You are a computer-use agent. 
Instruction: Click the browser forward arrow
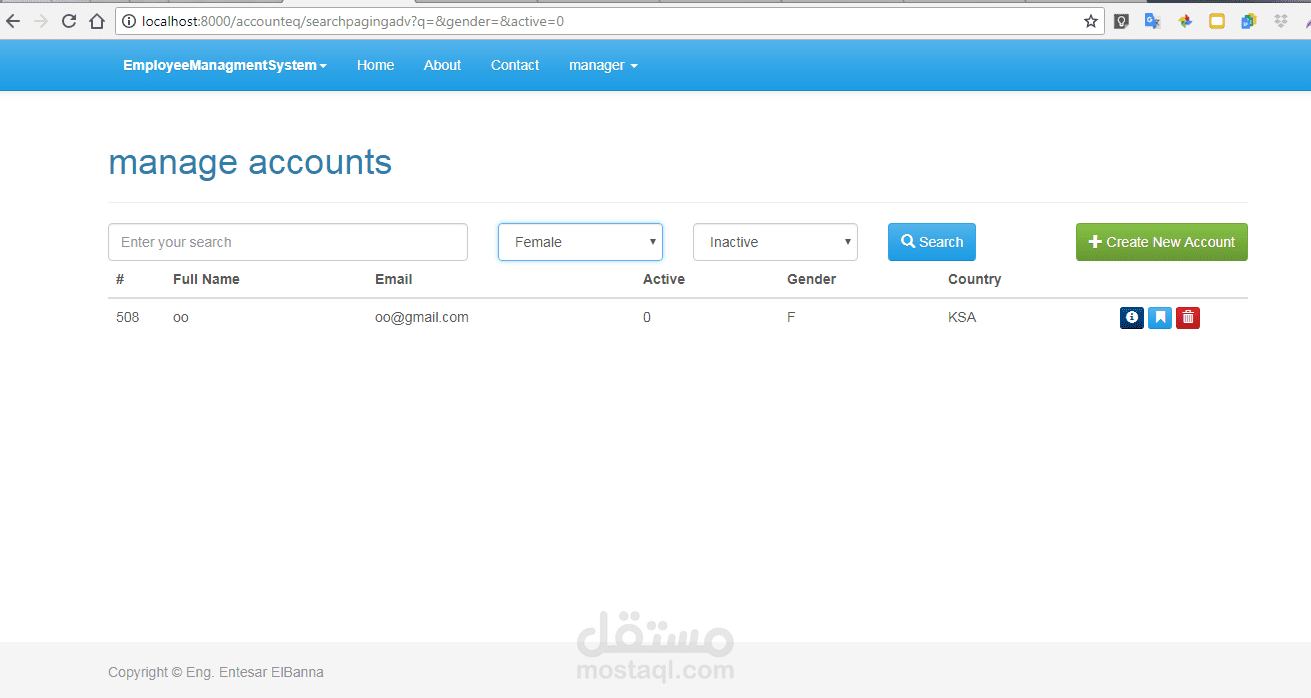[41, 21]
